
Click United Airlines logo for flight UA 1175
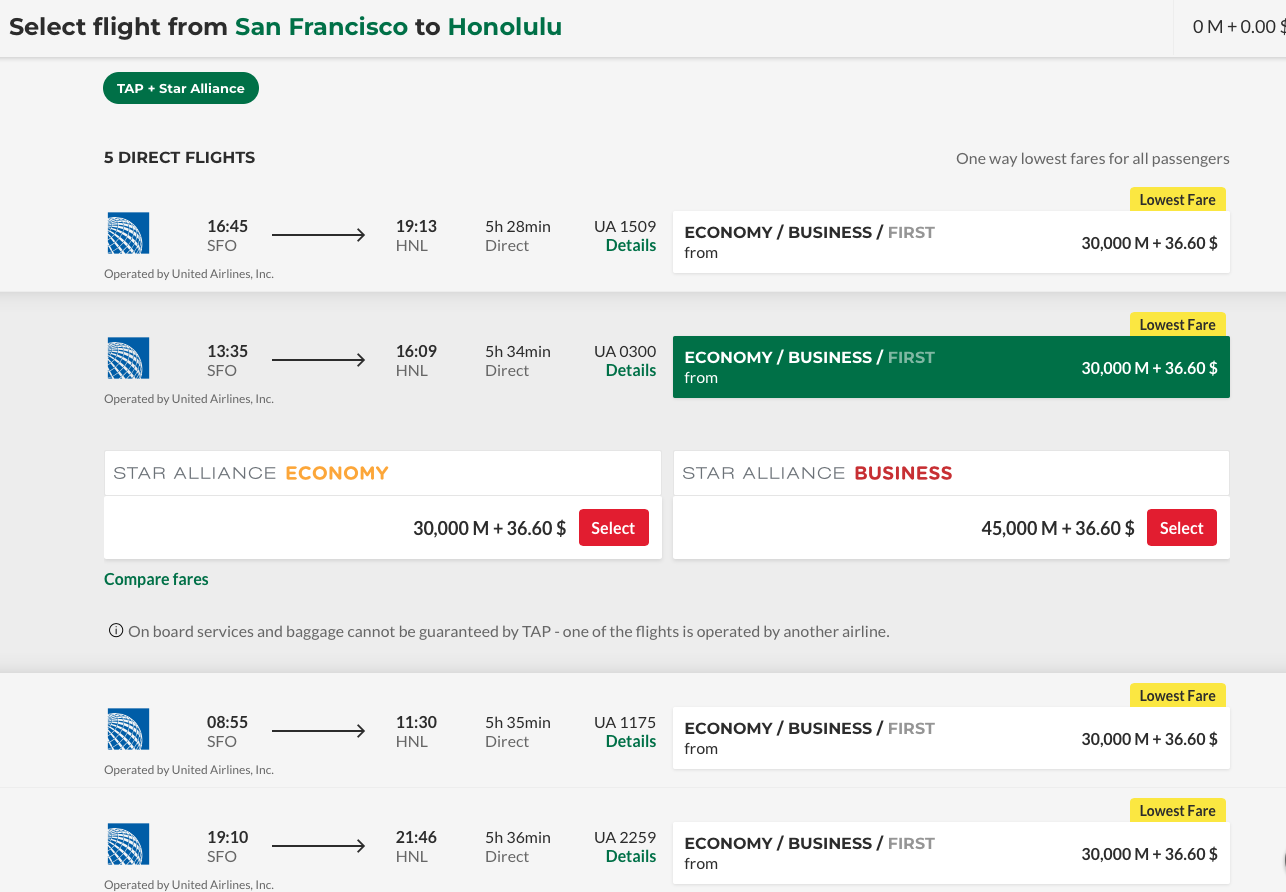click(128, 729)
